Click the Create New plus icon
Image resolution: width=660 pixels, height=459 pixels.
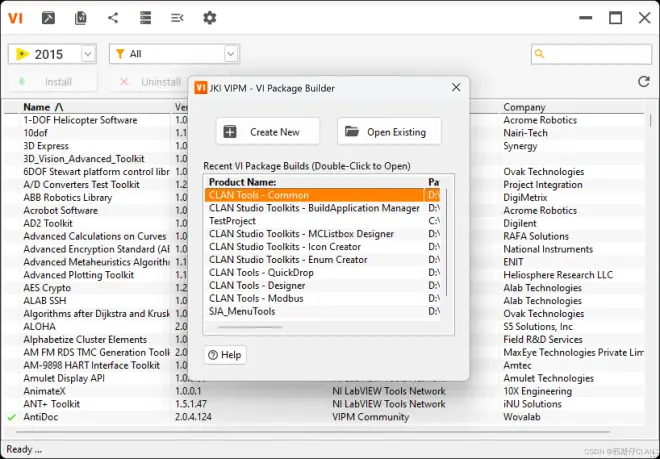[x=230, y=132]
